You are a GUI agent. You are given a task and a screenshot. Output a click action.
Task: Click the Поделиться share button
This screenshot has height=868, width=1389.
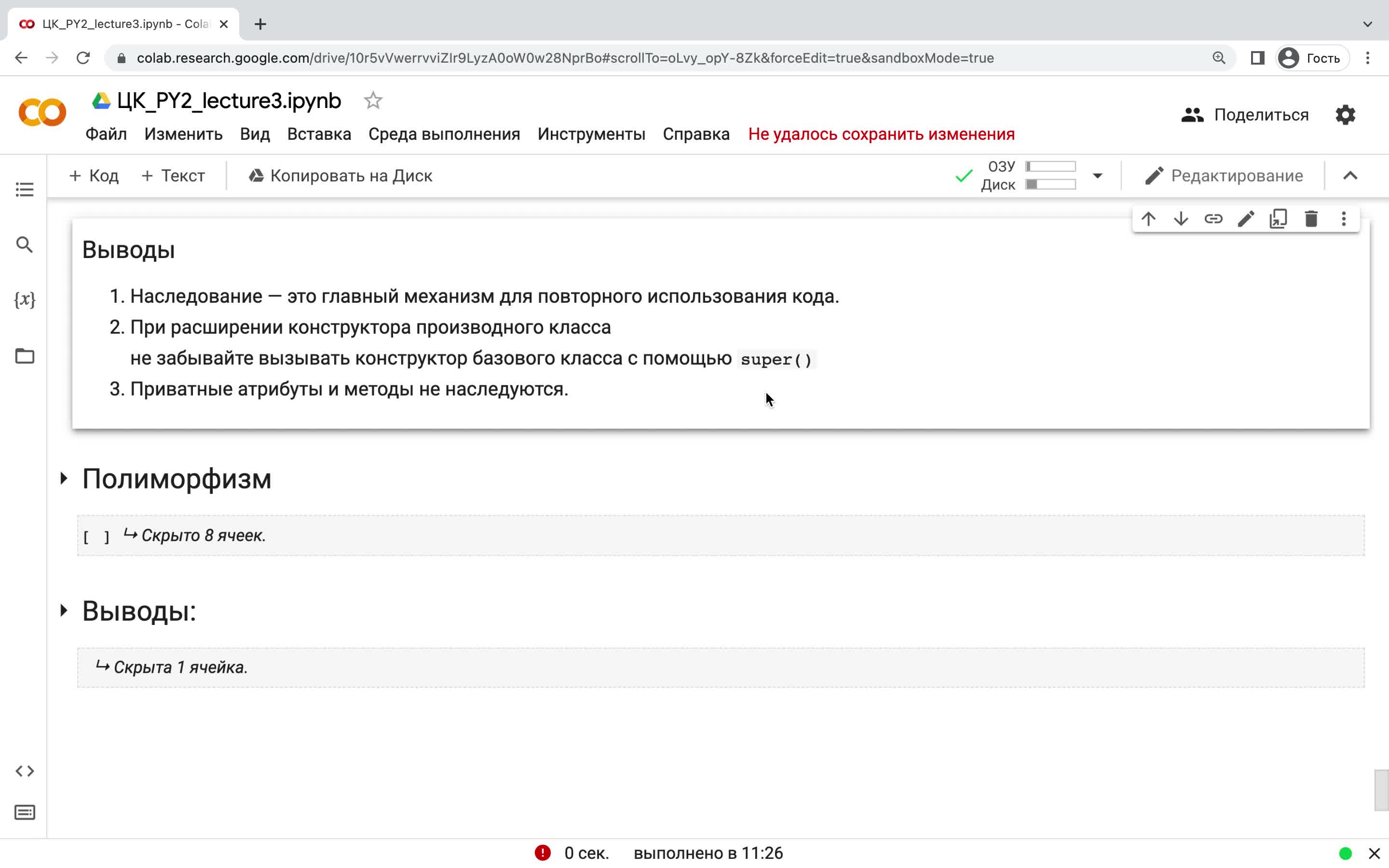(x=1245, y=115)
